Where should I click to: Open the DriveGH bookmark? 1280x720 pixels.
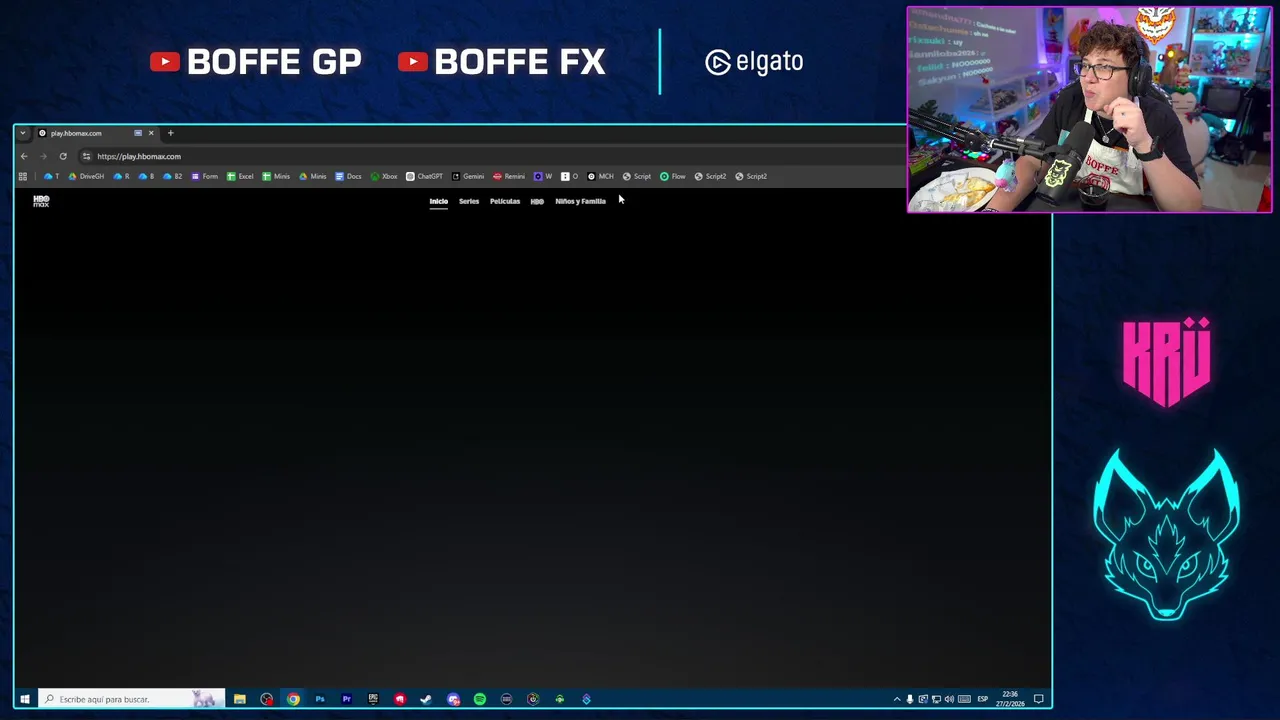click(x=86, y=176)
